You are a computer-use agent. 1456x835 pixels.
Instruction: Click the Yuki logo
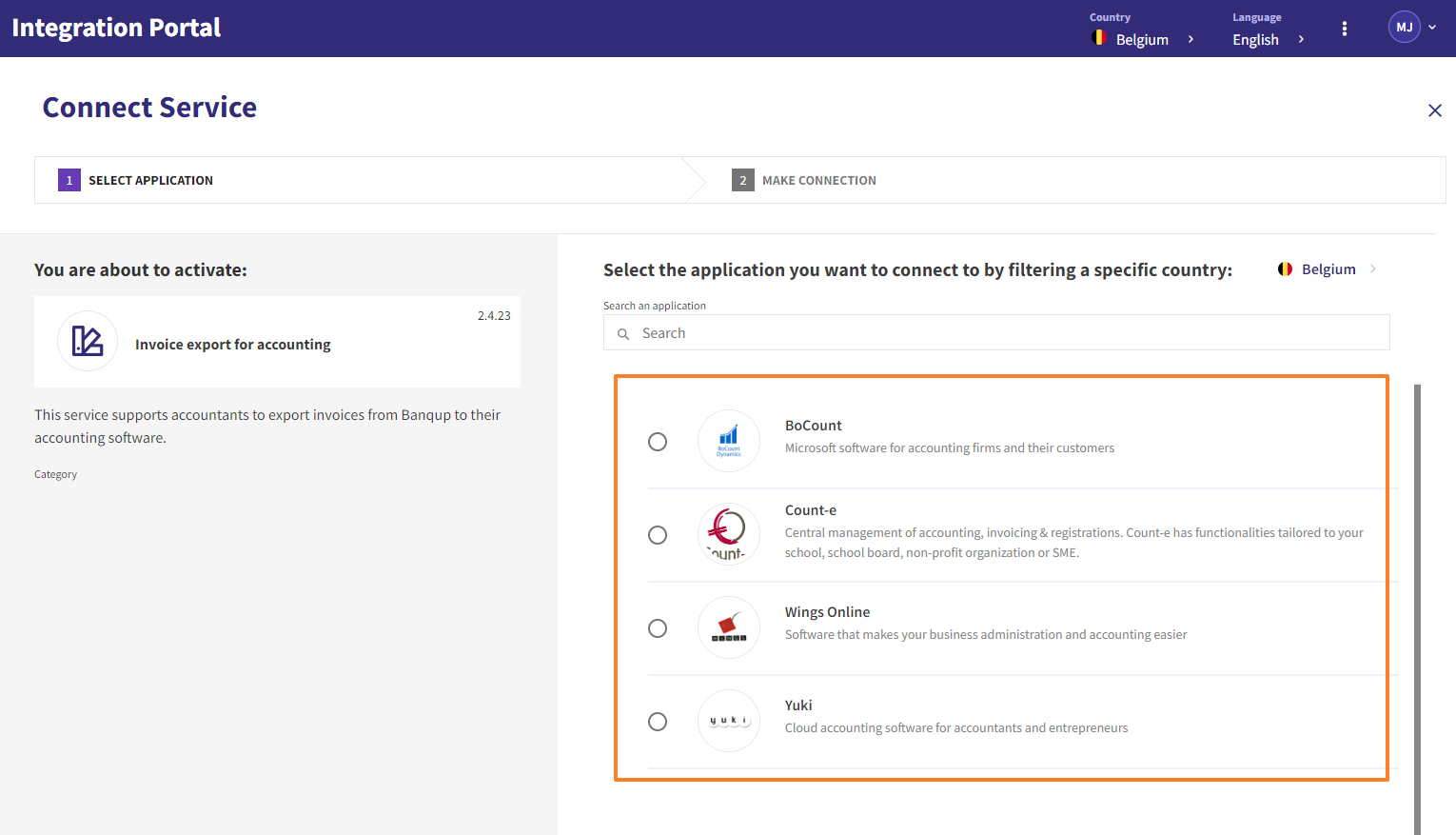(729, 721)
